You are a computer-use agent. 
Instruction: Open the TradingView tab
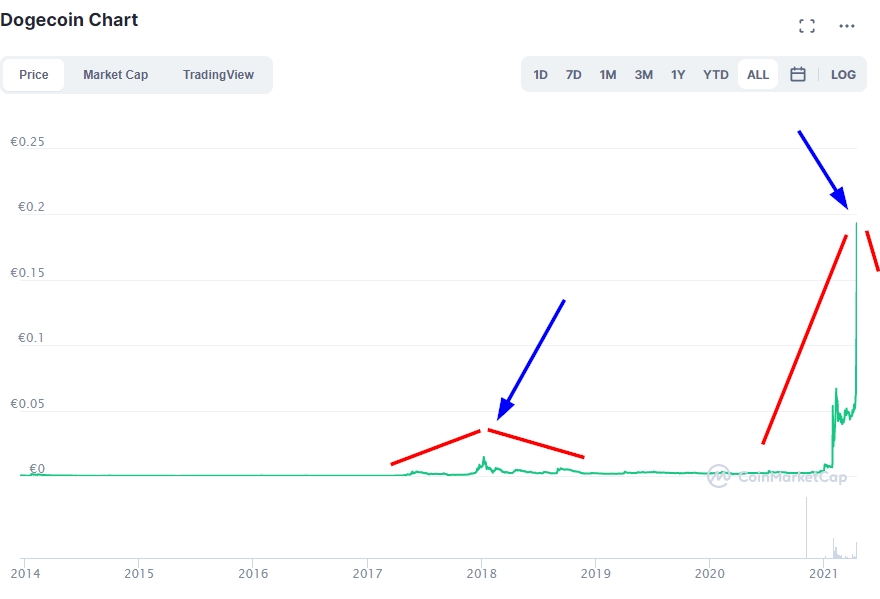[218, 75]
